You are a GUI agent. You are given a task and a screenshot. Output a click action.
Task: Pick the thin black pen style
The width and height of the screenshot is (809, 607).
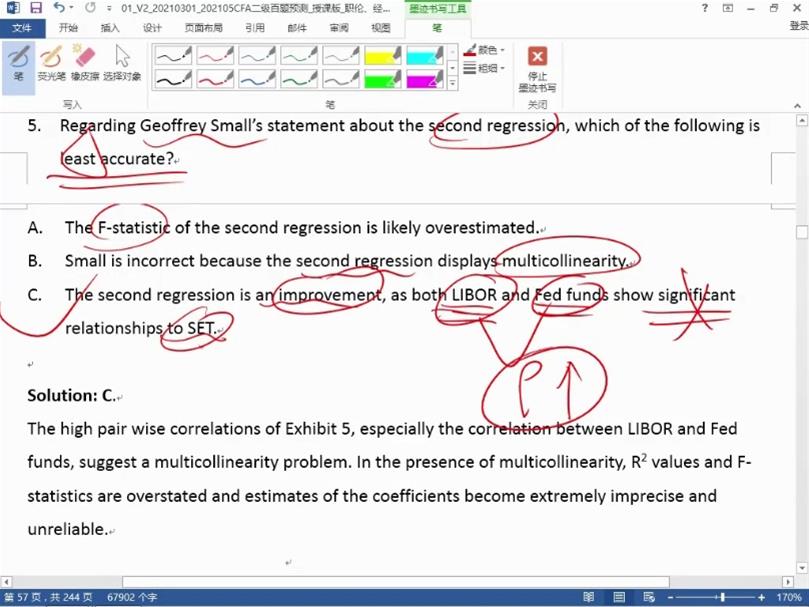pos(173,55)
